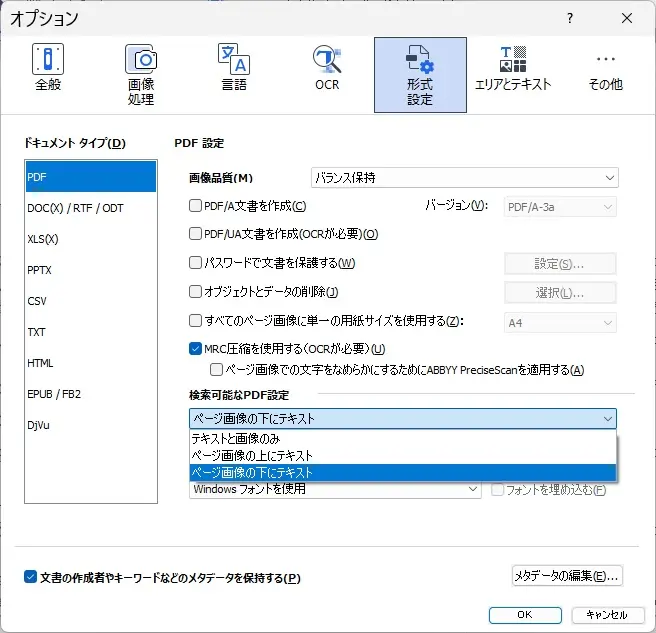Open the A4 paper size dropdown
656x633 pixels.
pyautogui.click(x=560, y=323)
